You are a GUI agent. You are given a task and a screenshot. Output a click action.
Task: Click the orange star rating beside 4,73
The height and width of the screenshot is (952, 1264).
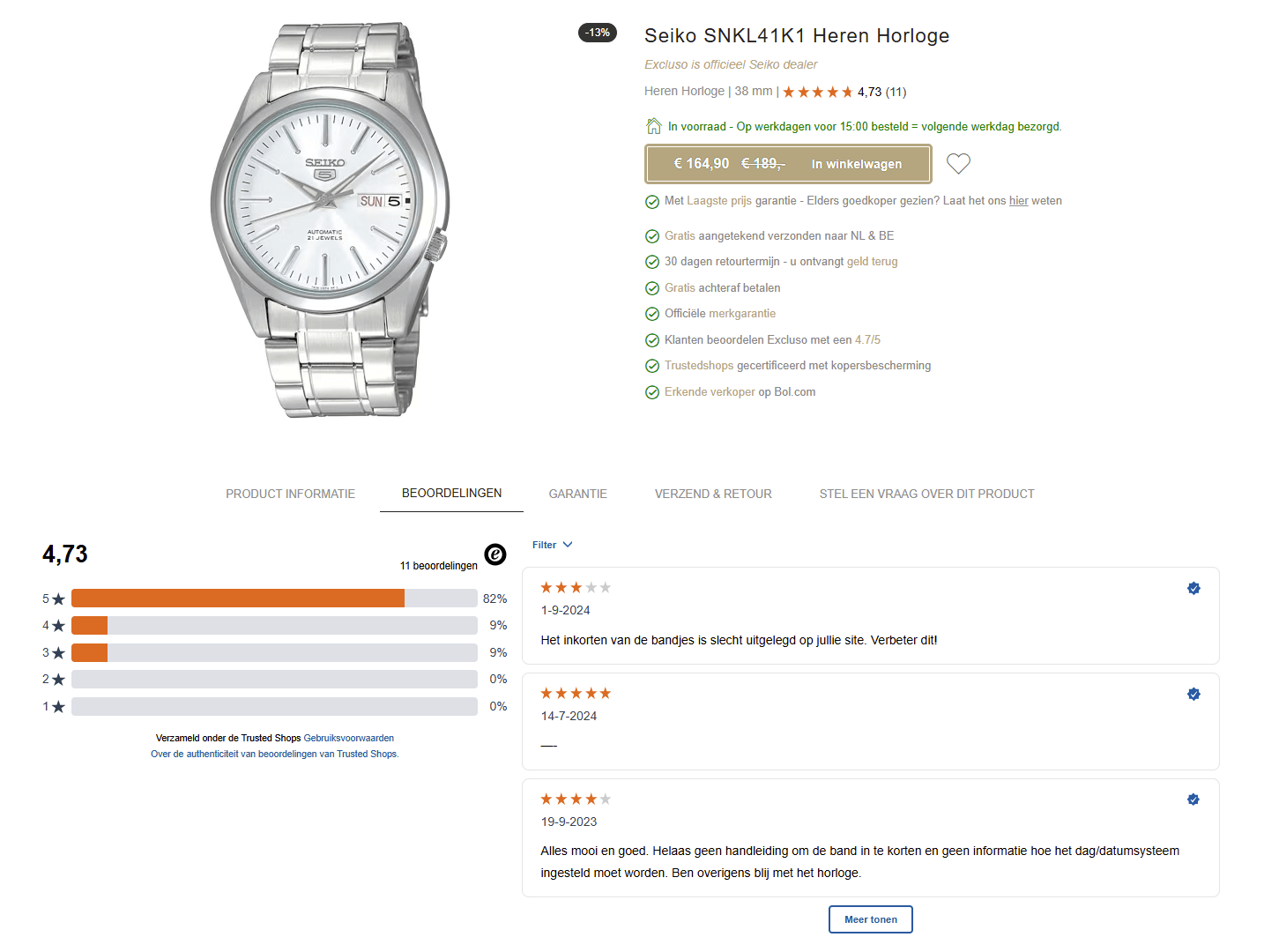[817, 92]
